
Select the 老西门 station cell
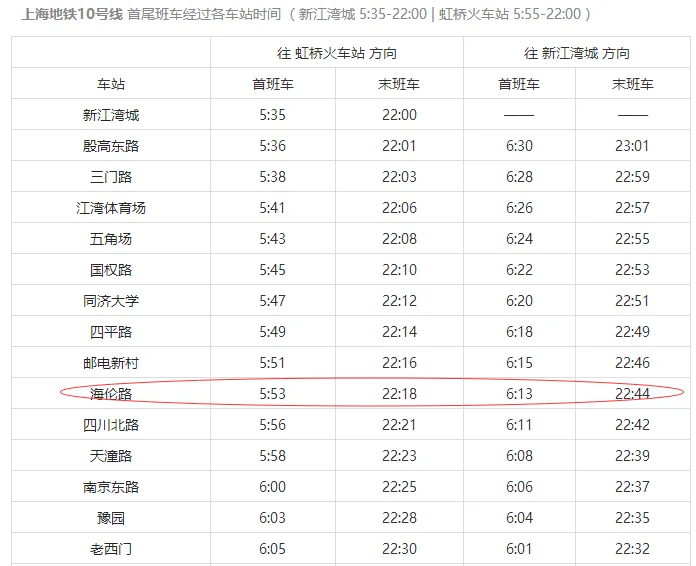111,549
